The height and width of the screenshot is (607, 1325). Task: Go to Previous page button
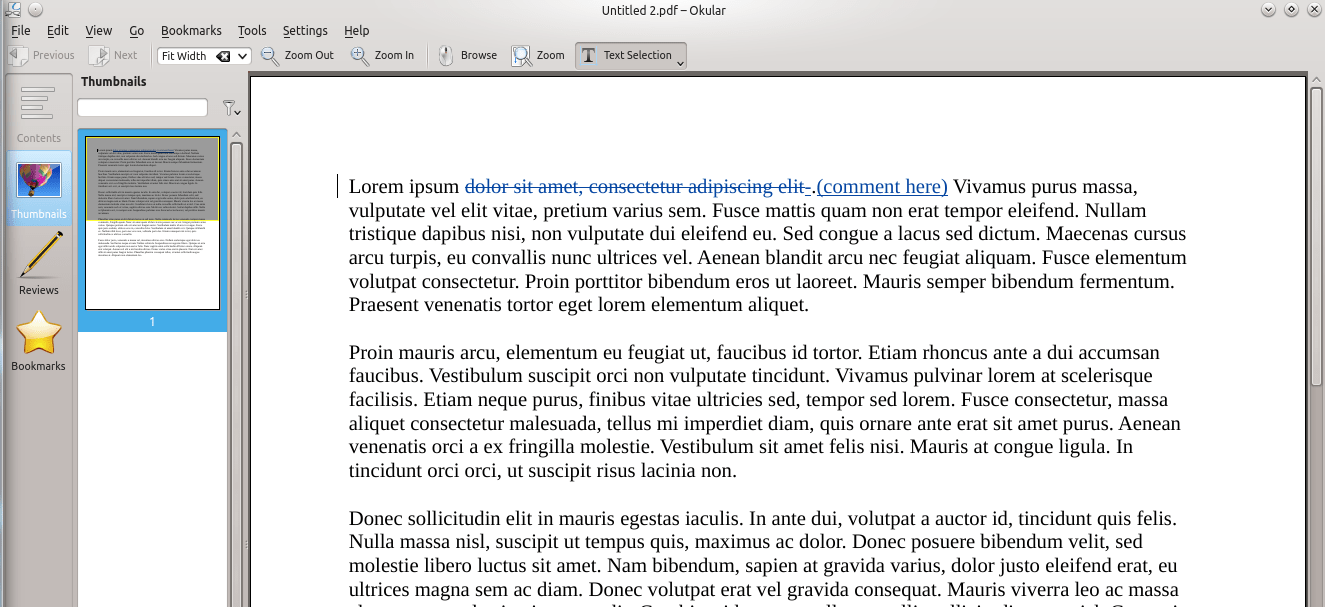point(42,56)
